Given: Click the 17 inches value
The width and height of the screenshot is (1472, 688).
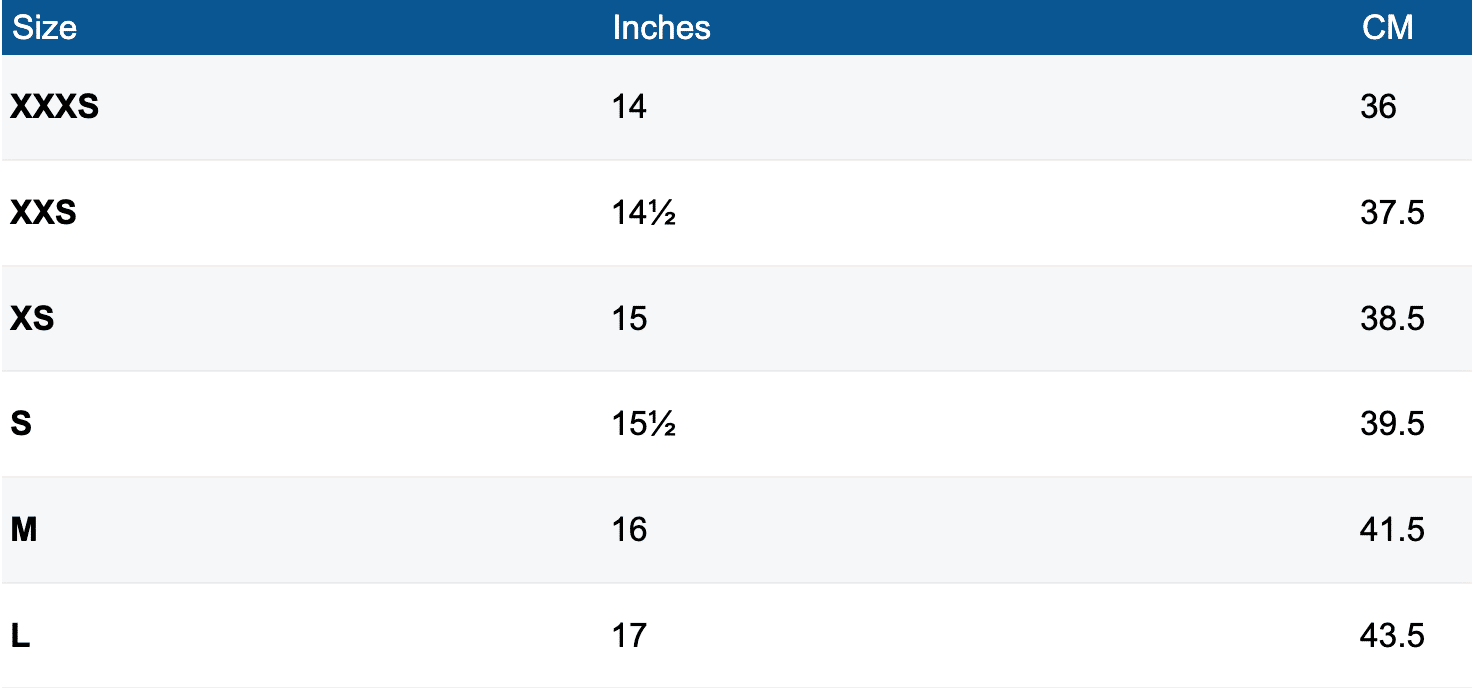Looking at the screenshot, I should click(x=629, y=636).
